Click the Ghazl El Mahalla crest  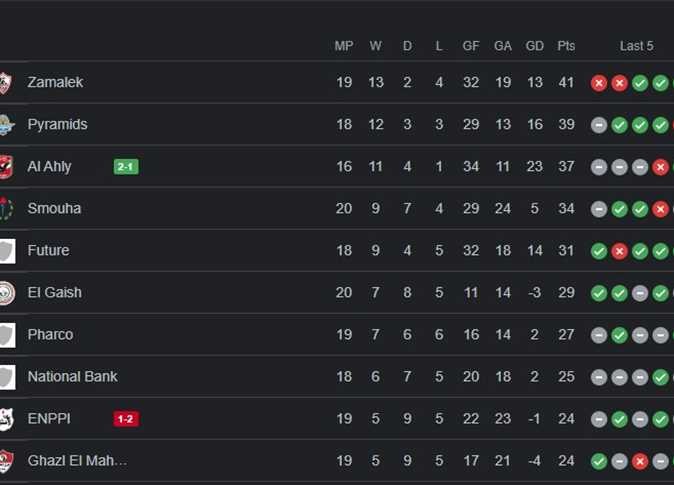pyautogui.click(x=6, y=461)
